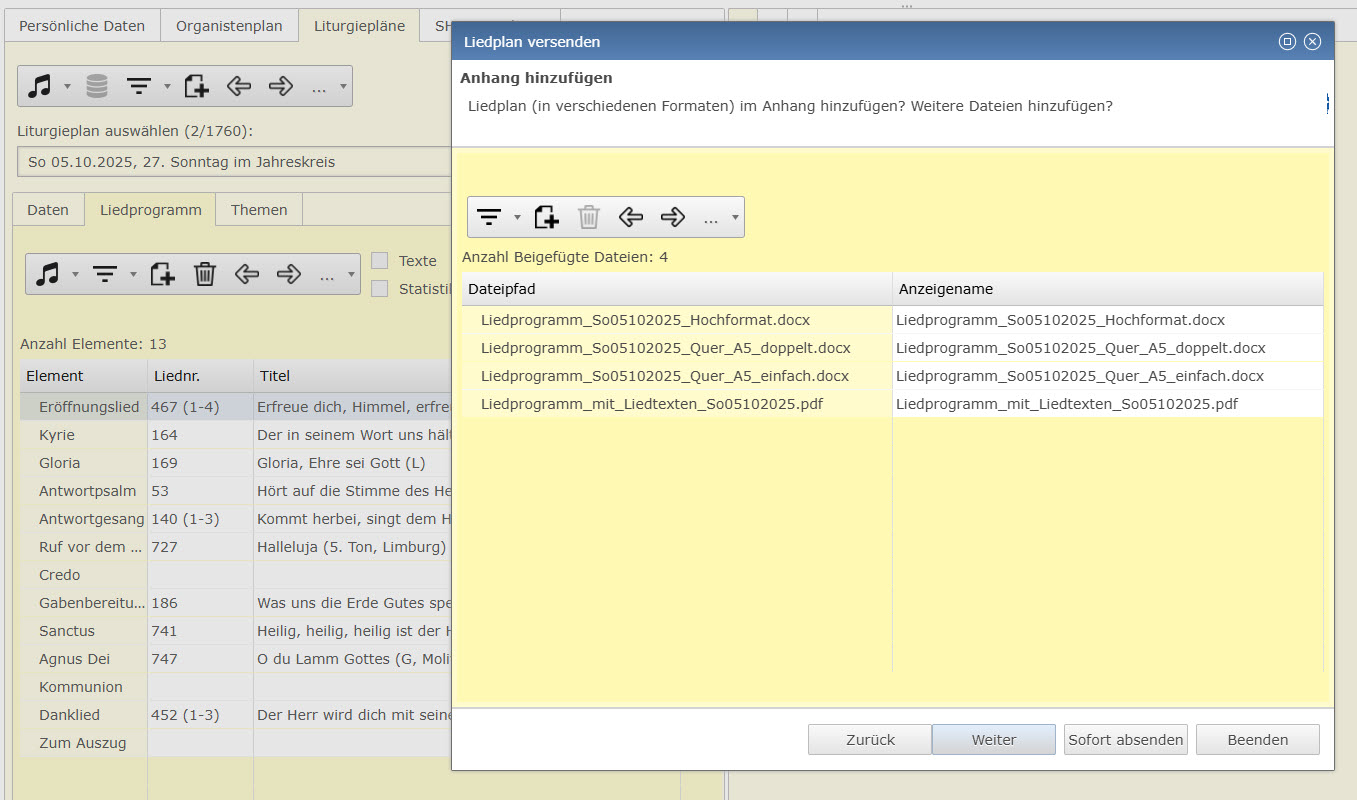Open dropdown arrow beside top filter icon

tap(167, 87)
